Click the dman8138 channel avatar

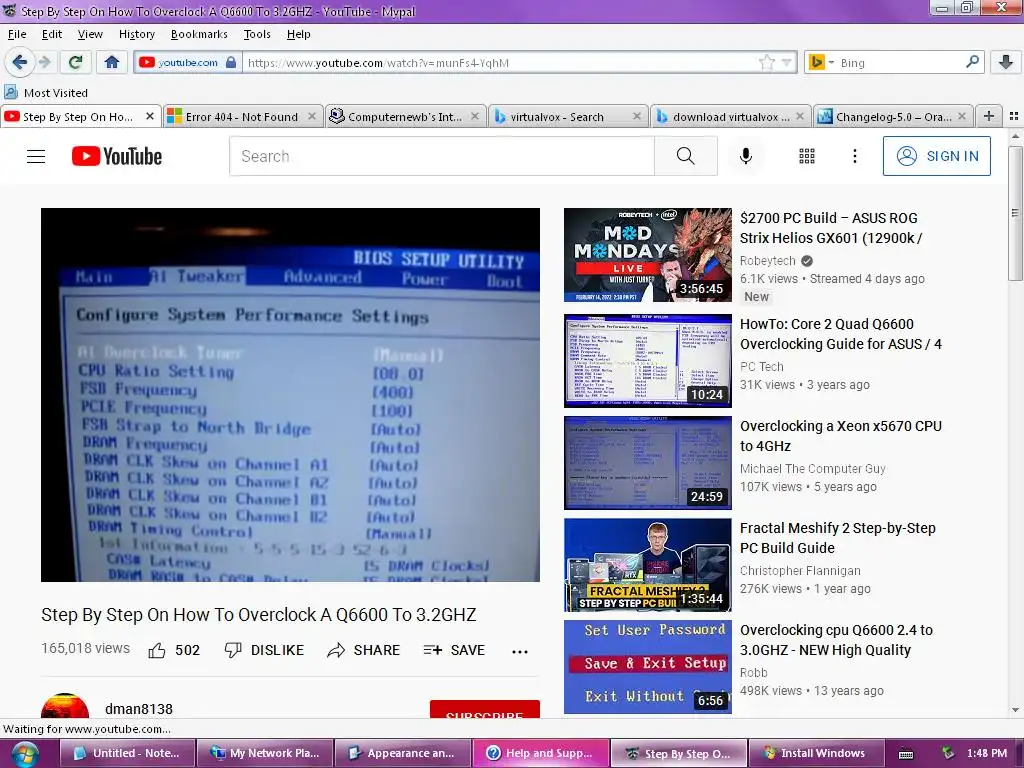(x=65, y=705)
